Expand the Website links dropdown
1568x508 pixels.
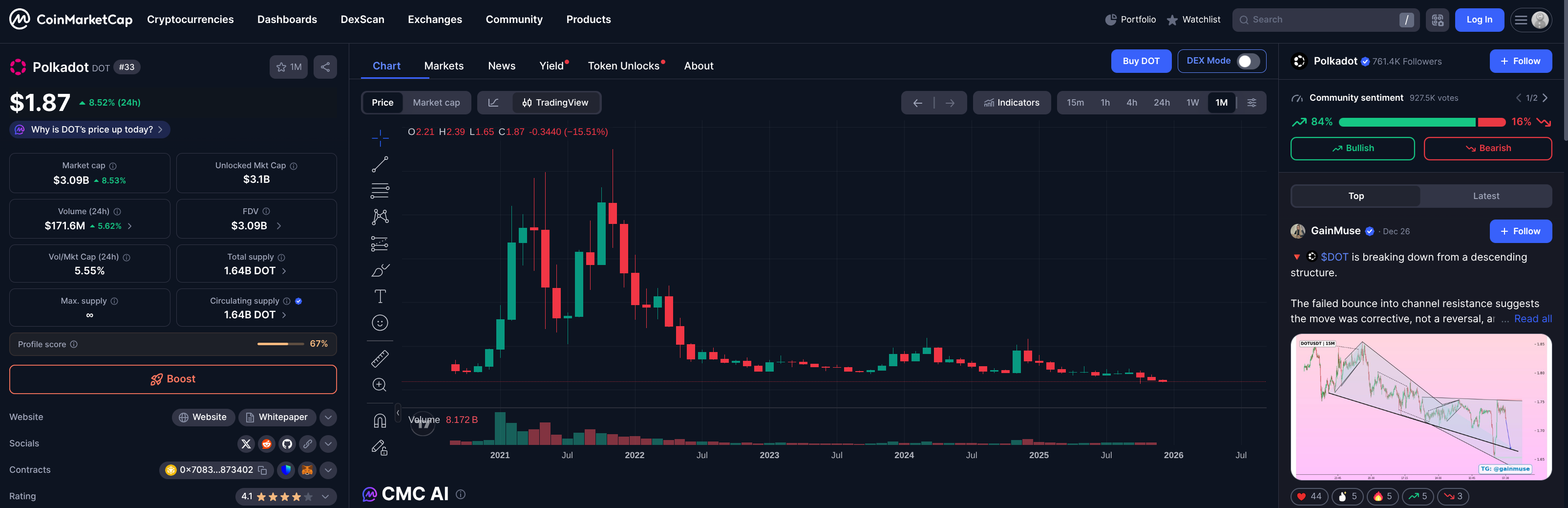point(328,417)
